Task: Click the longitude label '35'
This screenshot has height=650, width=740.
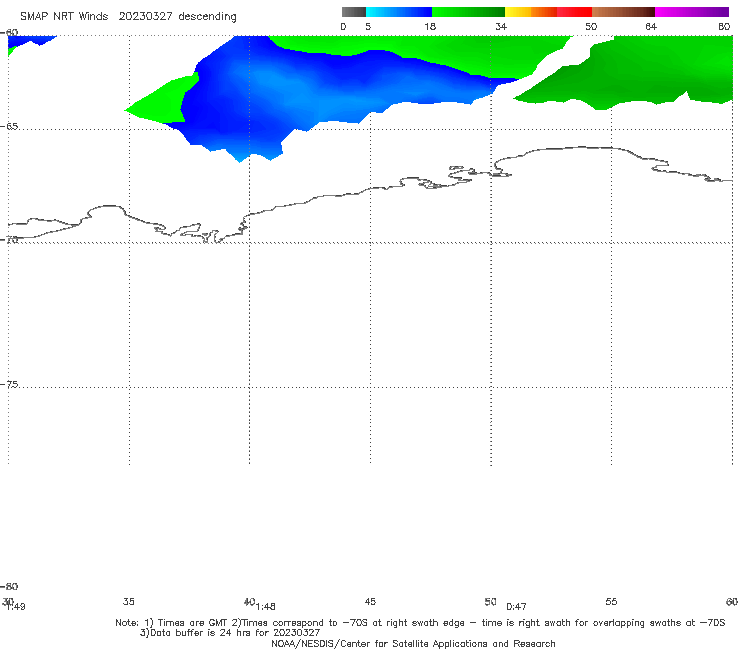Action: (129, 601)
